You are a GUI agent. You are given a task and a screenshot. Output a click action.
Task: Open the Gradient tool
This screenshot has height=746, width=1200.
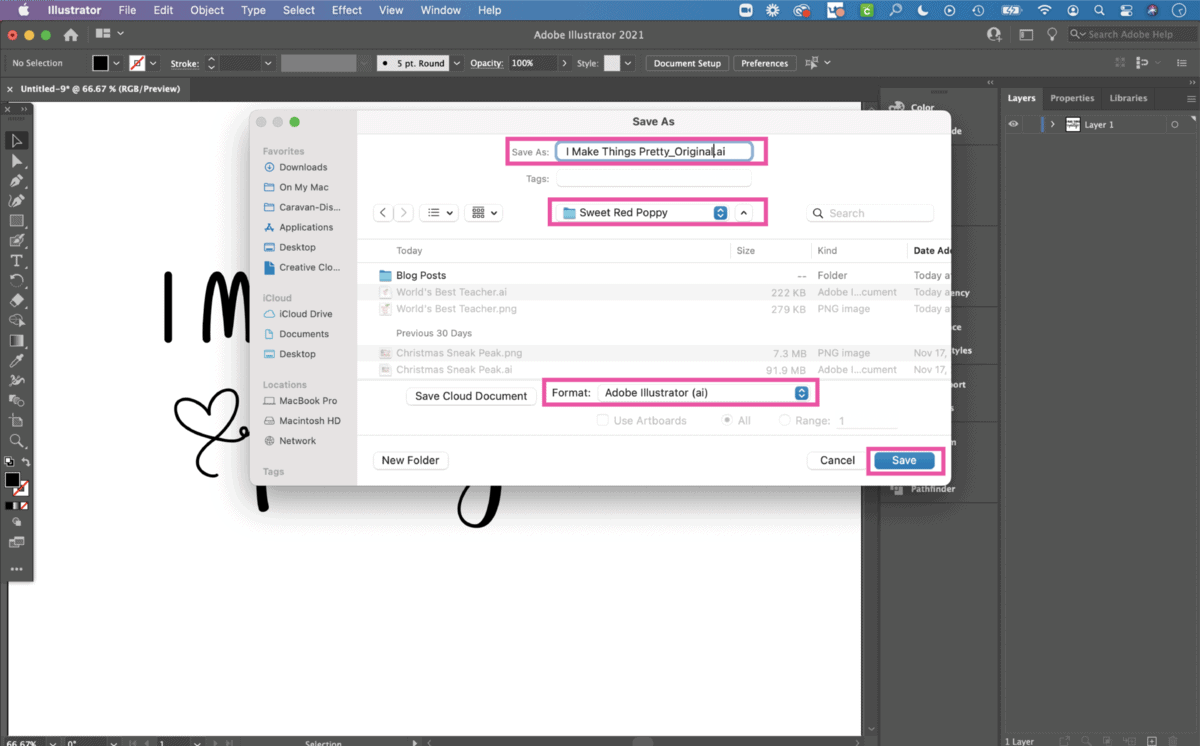tap(17, 340)
